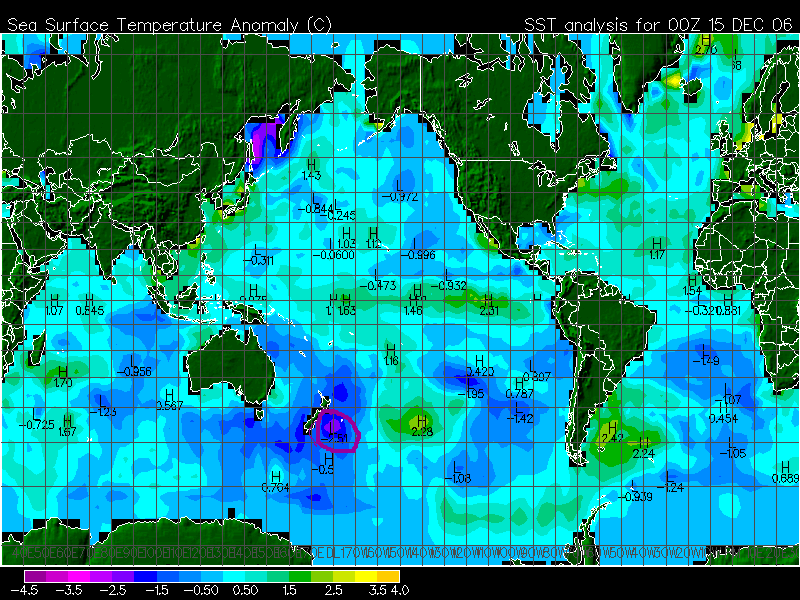Click the -0.321 anomaly value

tap(701, 310)
